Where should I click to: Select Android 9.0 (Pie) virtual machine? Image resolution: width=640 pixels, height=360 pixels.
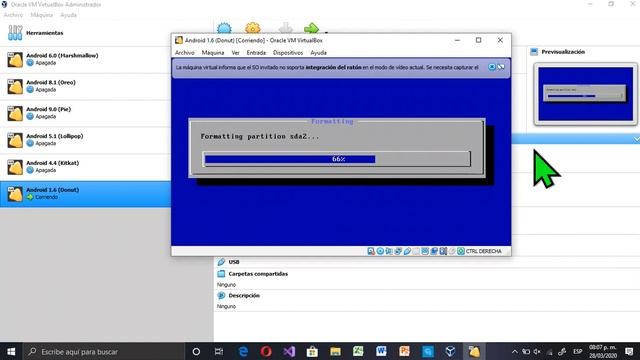coord(85,113)
